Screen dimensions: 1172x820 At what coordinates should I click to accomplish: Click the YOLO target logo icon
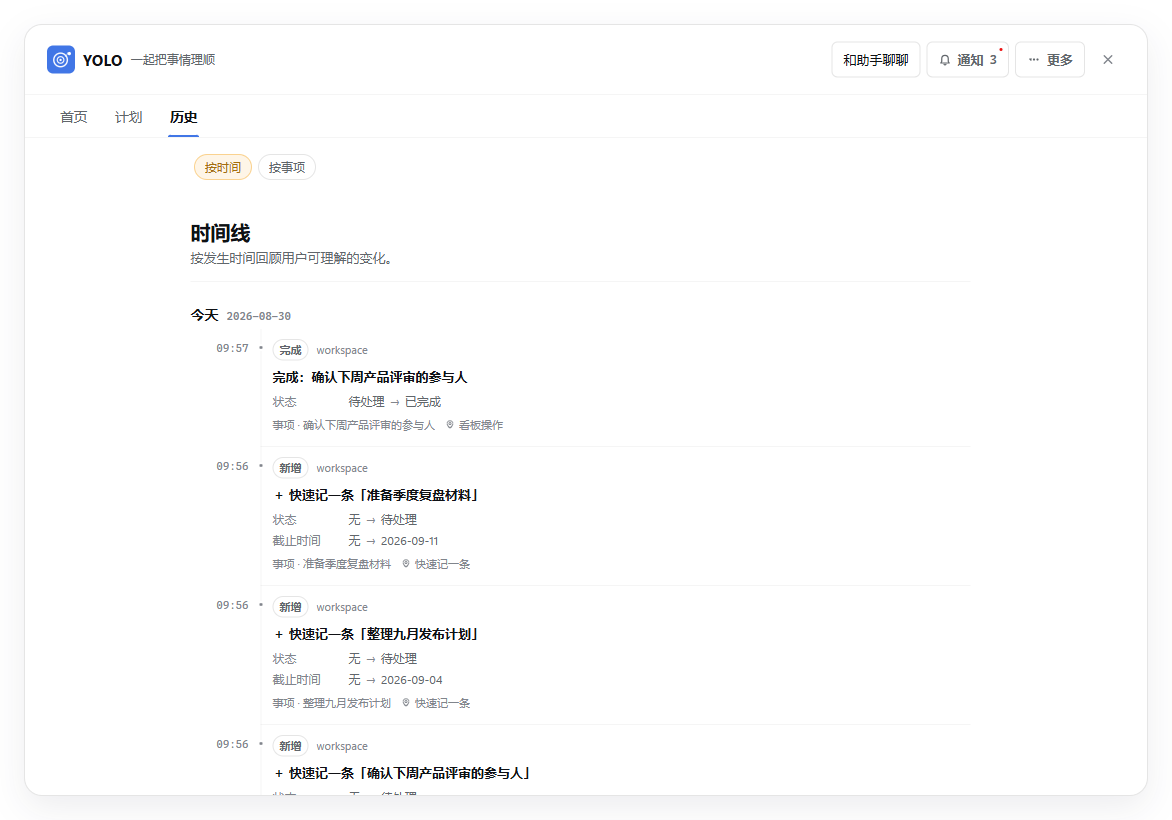point(61,60)
